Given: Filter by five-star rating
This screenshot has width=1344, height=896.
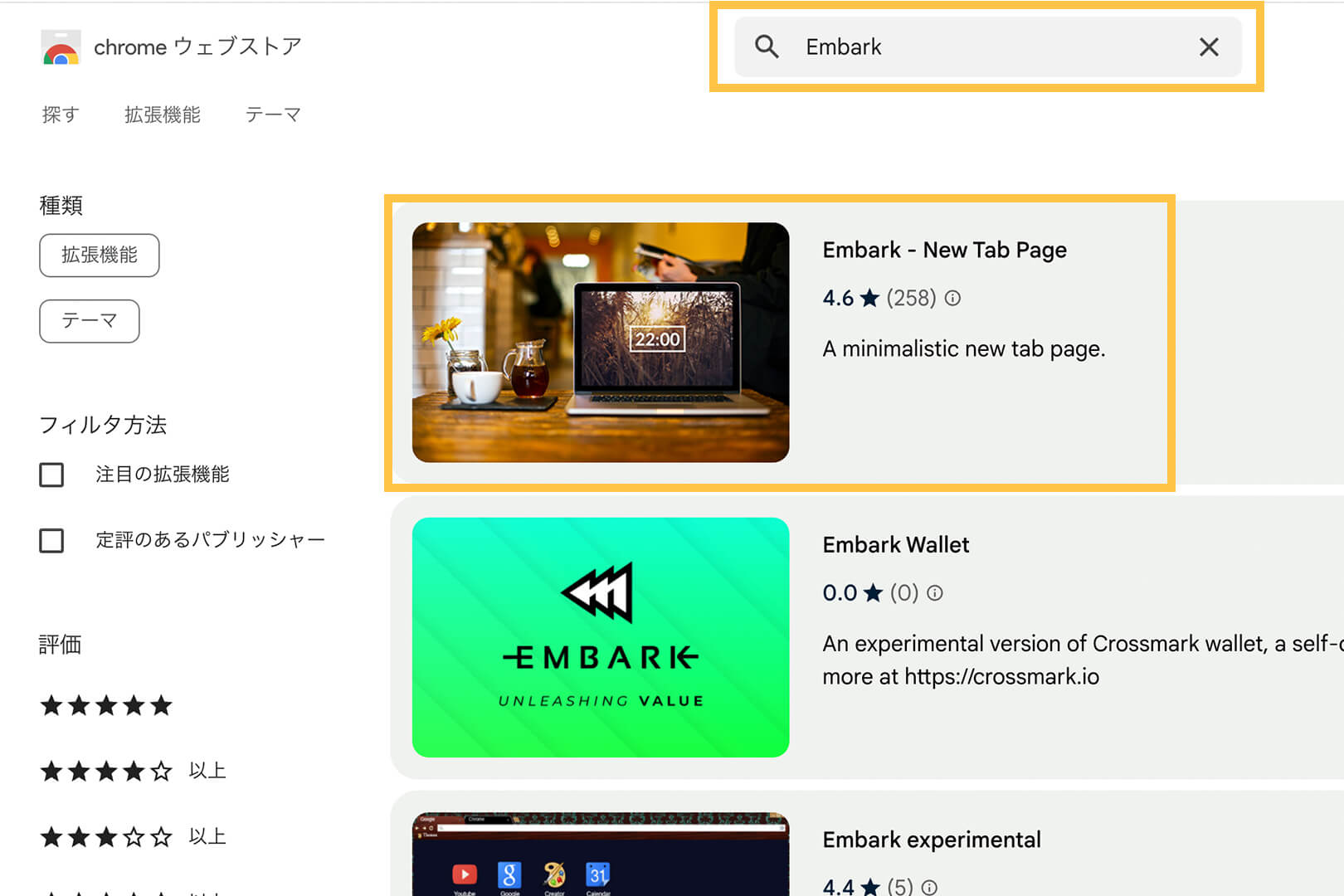Looking at the screenshot, I should (106, 706).
